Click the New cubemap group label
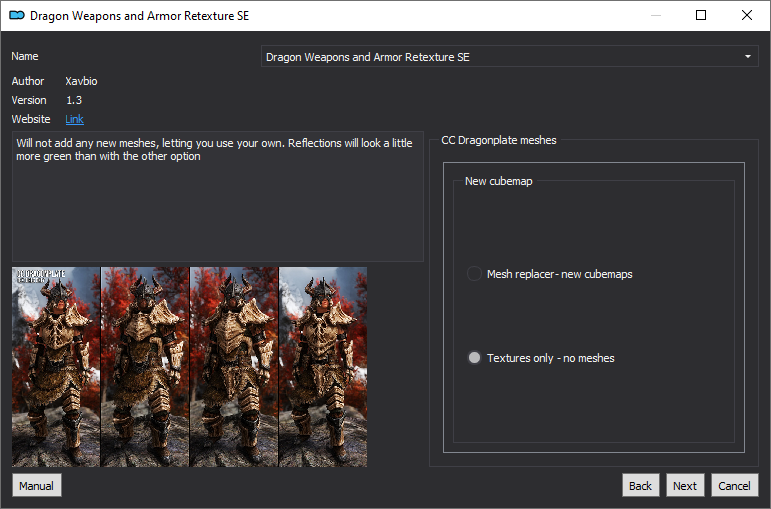Viewport: 771px width, 509px height. tap(499, 181)
